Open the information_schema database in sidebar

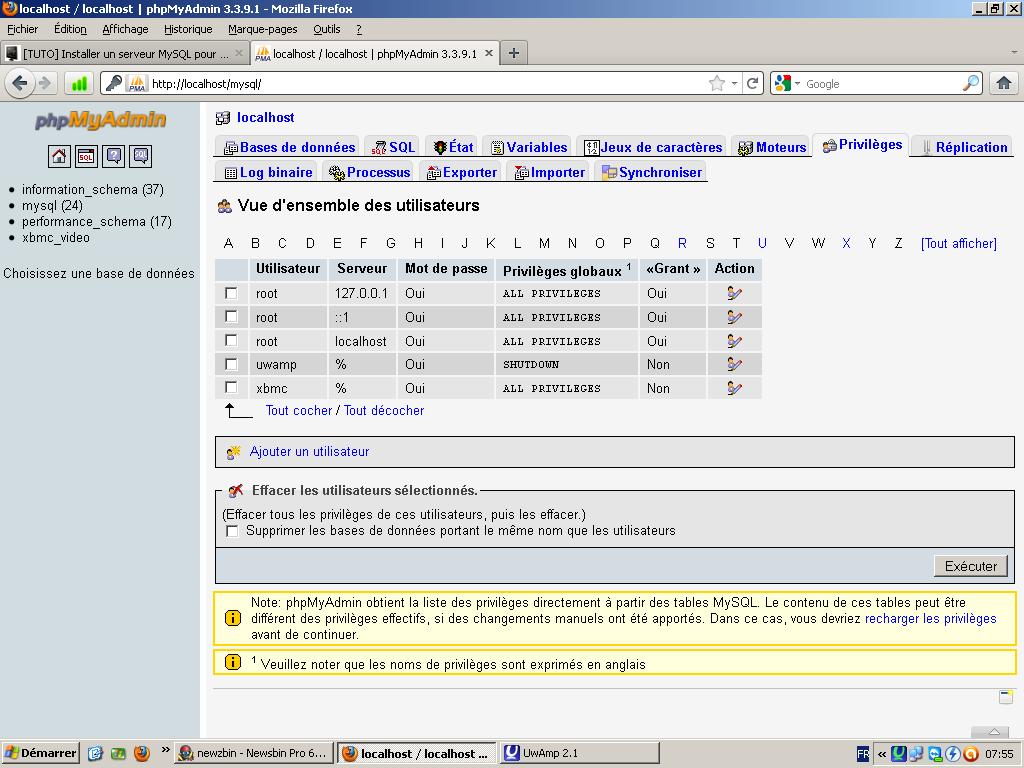point(93,189)
